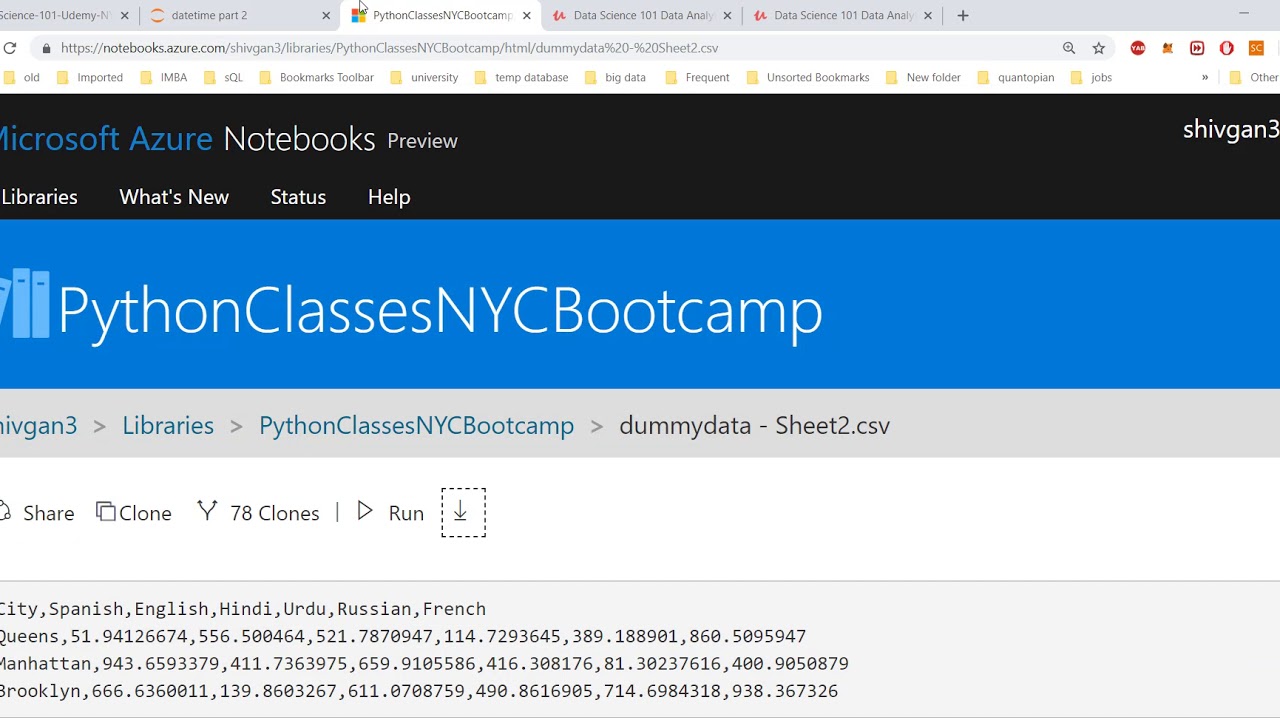Open the zoom magnifier in the address bar
This screenshot has width=1280, height=720.
tap(1069, 48)
